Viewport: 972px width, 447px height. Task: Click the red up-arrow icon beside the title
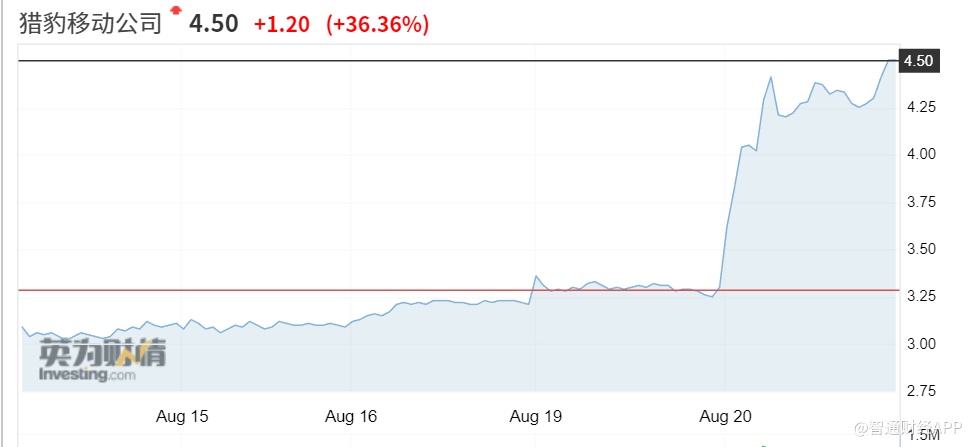[x=177, y=11]
